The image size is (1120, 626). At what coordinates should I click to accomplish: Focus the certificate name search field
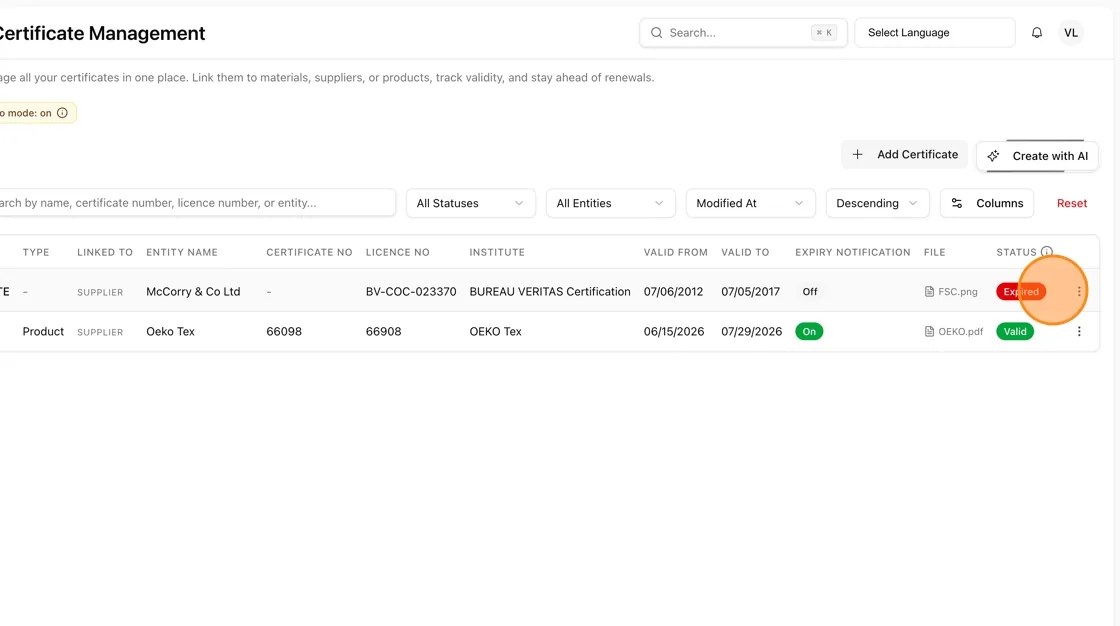coord(196,203)
